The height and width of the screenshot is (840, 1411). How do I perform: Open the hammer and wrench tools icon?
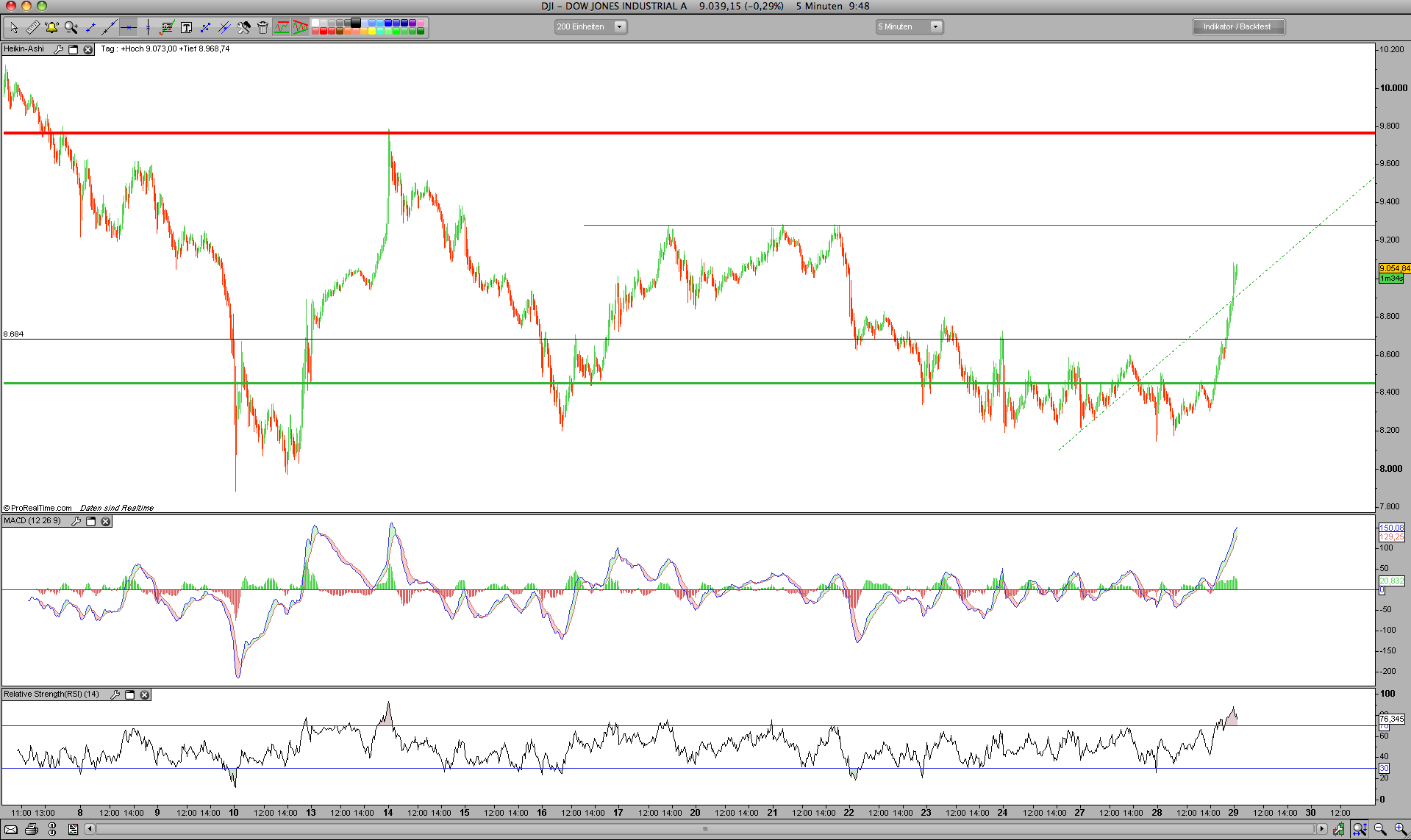coord(243,28)
